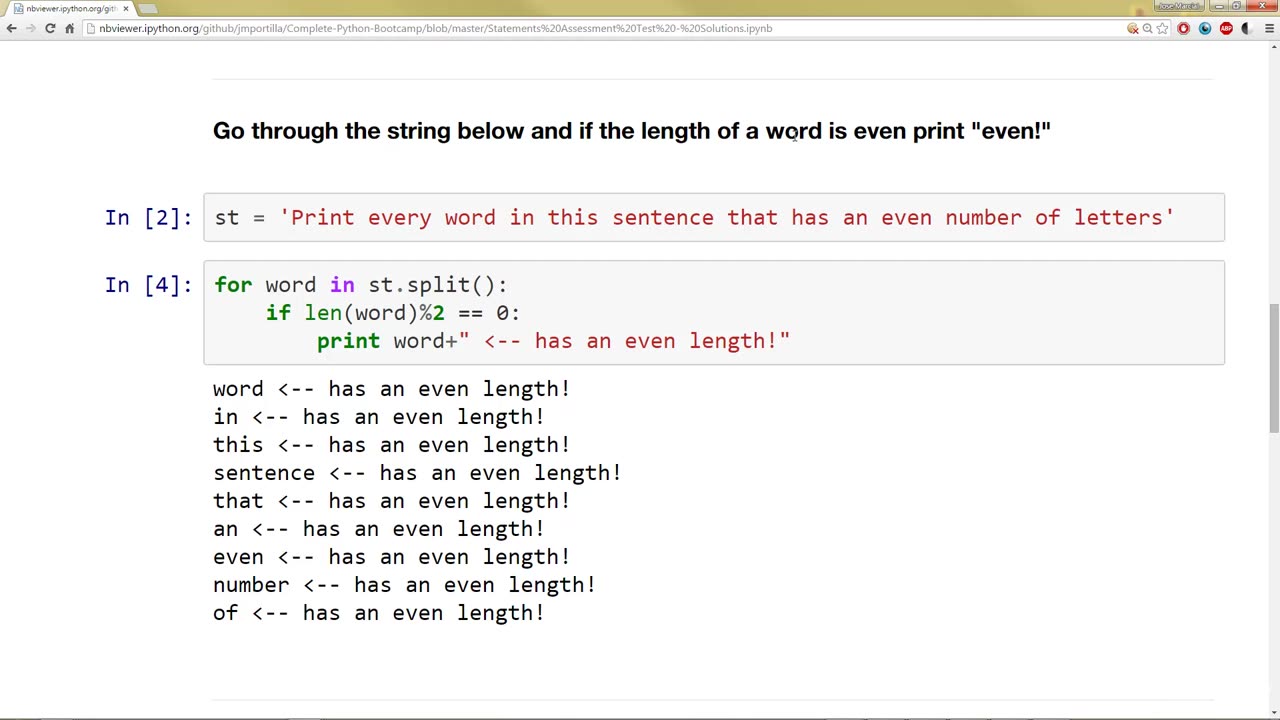Open the Chrome hamburger menu
The width and height of the screenshot is (1280, 720).
1268,28
